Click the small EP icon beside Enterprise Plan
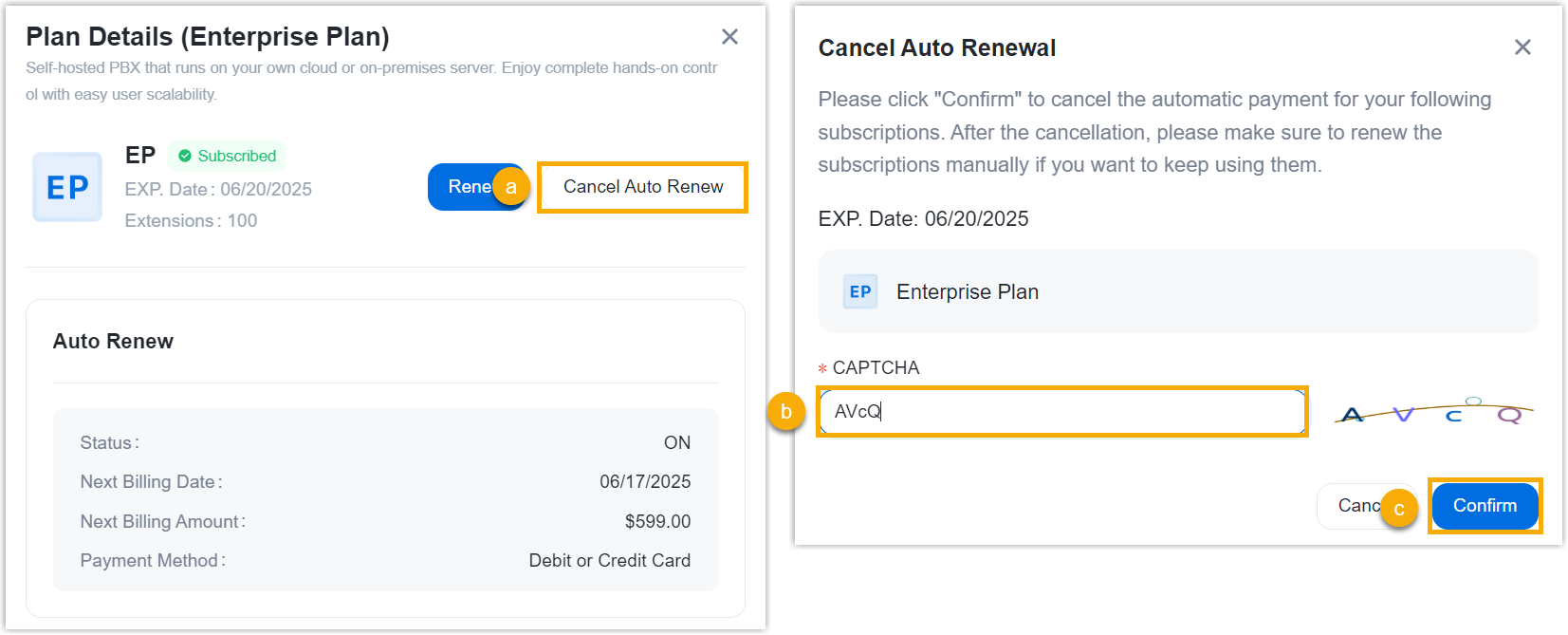 [x=860, y=292]
